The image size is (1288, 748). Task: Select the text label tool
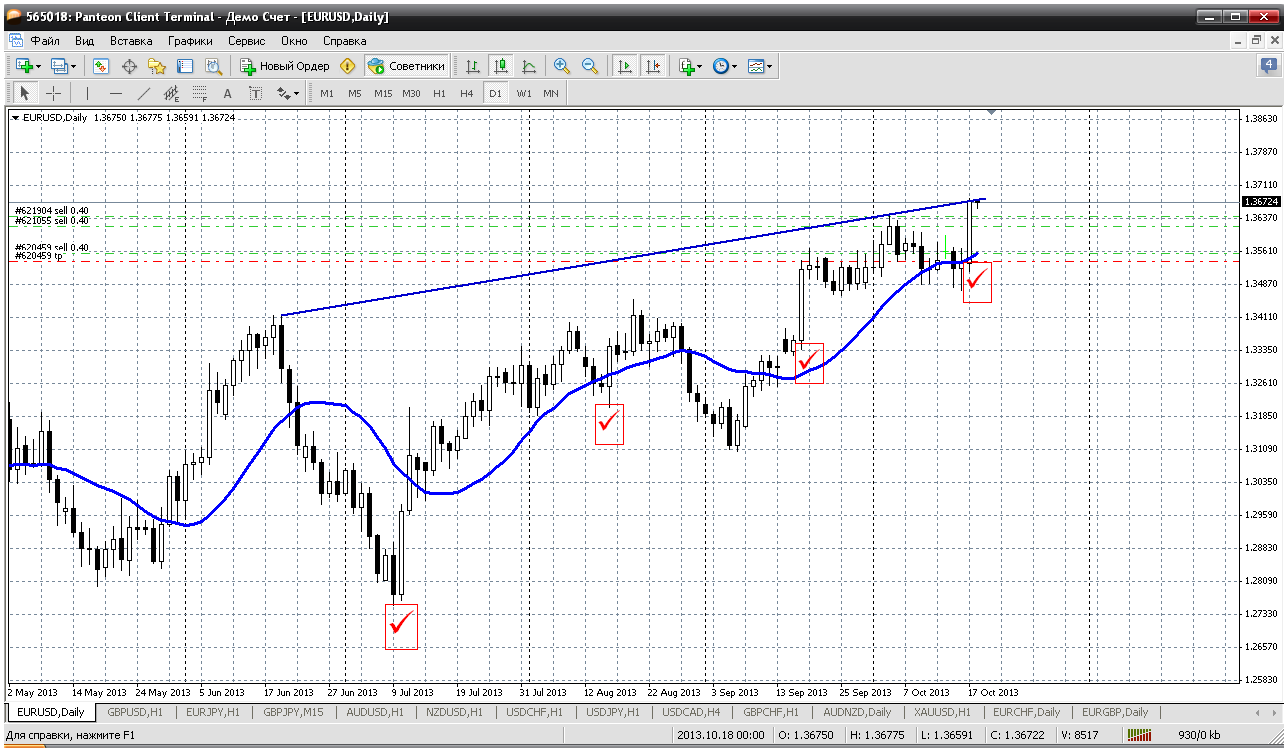[x=255, y=93]
